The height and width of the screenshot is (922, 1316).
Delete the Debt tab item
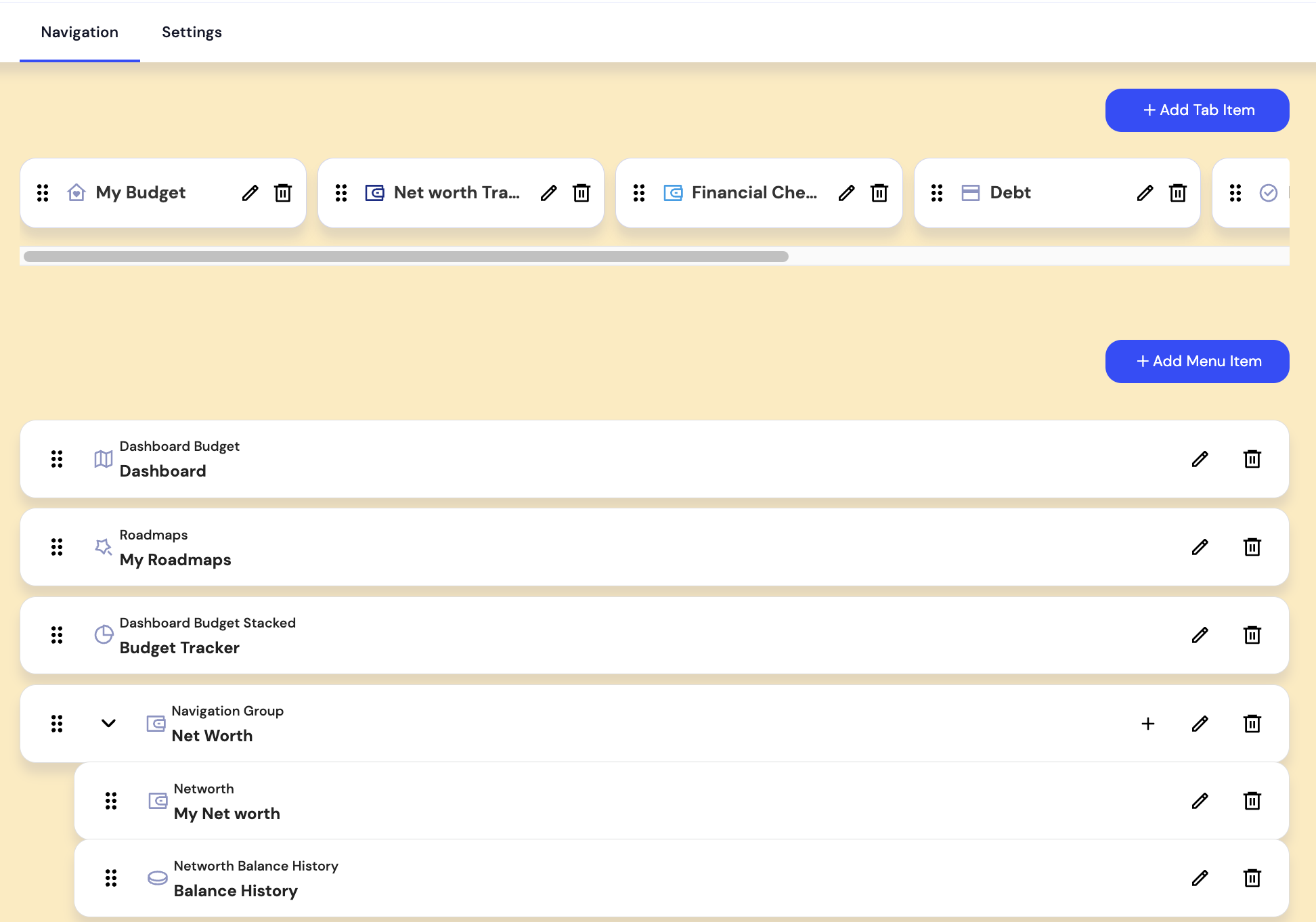tap(1177, 192)
